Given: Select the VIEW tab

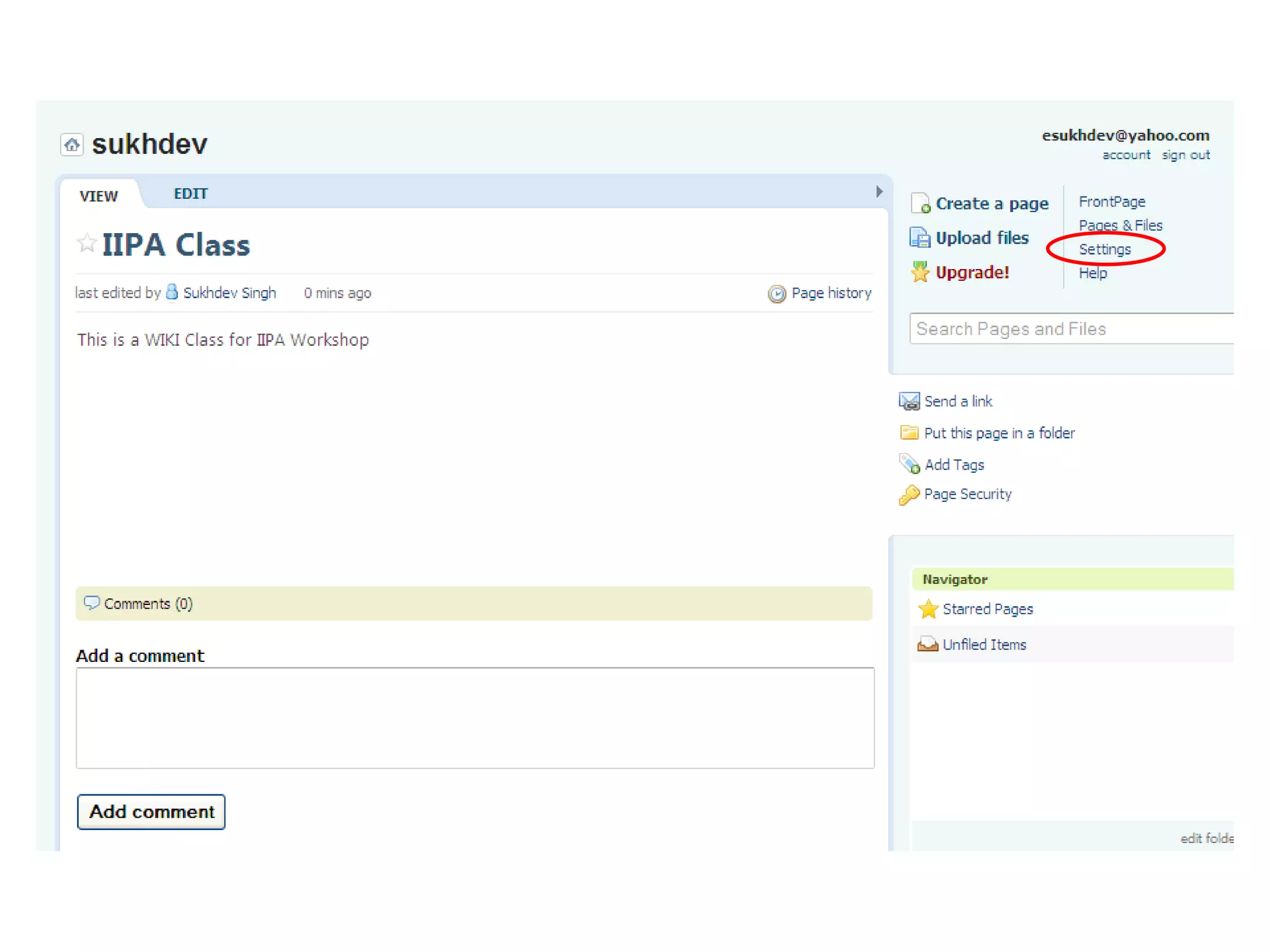Looking at the screenshot, I should pos(99,196).
